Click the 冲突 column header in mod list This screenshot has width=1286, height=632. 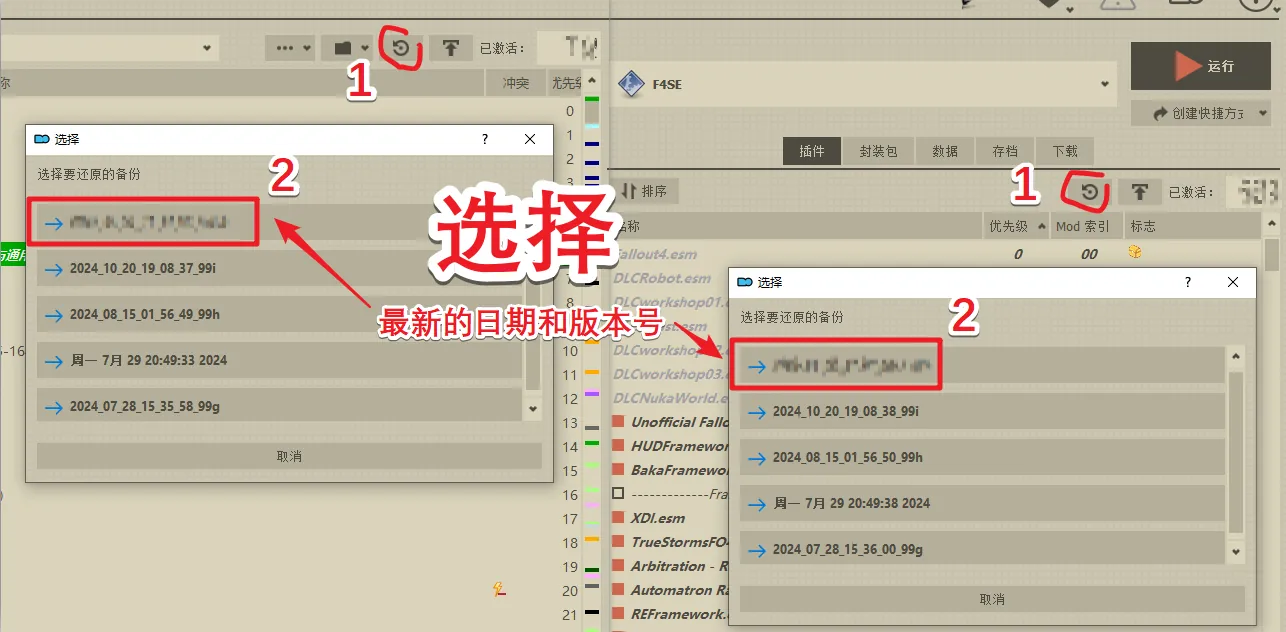click(516, 83)
